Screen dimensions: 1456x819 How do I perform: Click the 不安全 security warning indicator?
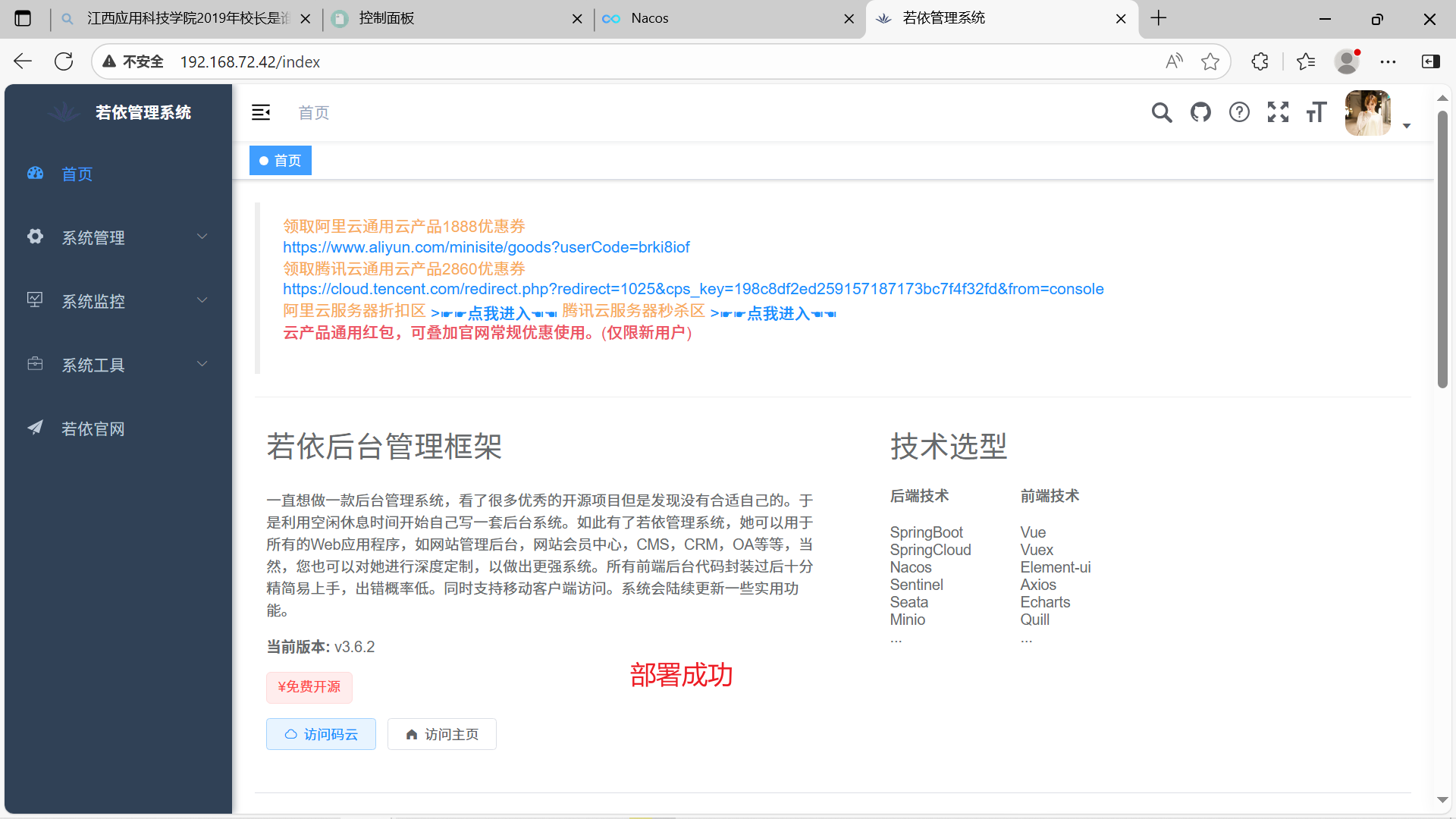click(x=133, y=61)
